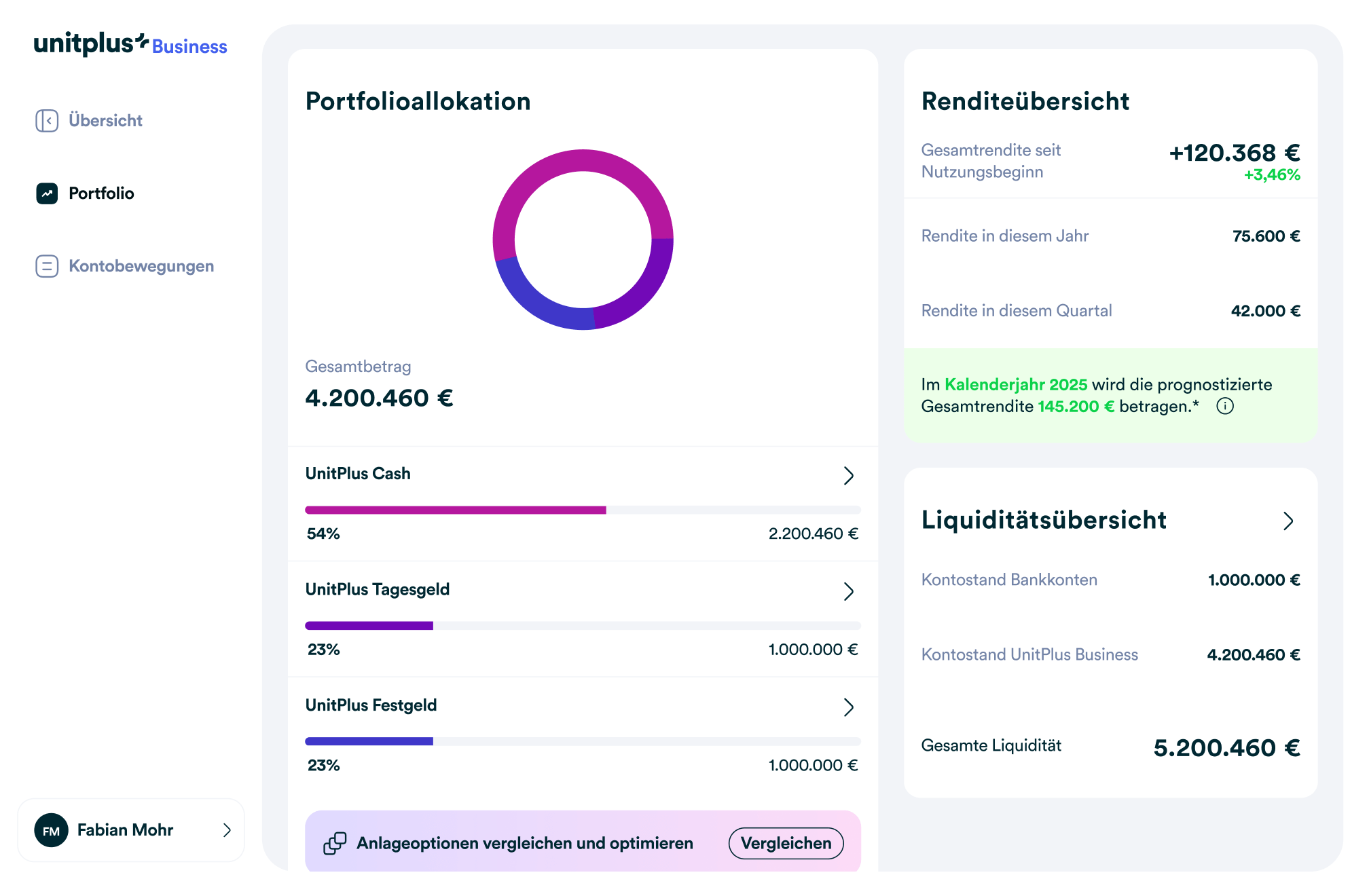Select Kontobewegungen in sidebar
Viewport: 1369px width, 896px height.
click(x=141, y=266)
